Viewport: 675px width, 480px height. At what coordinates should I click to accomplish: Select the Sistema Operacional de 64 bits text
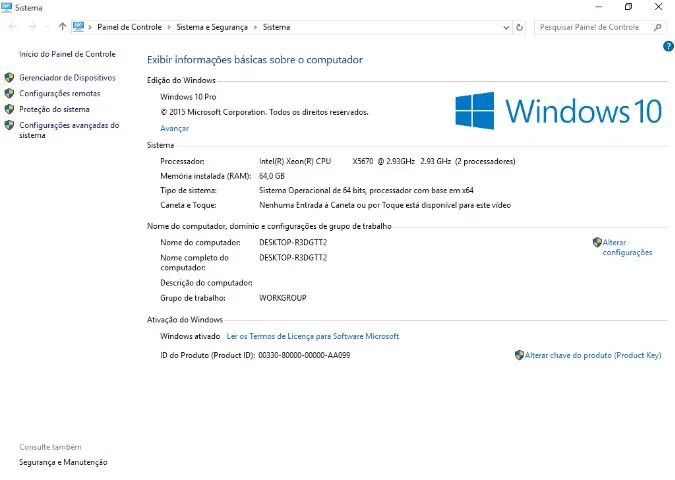(x=366, y=190)
